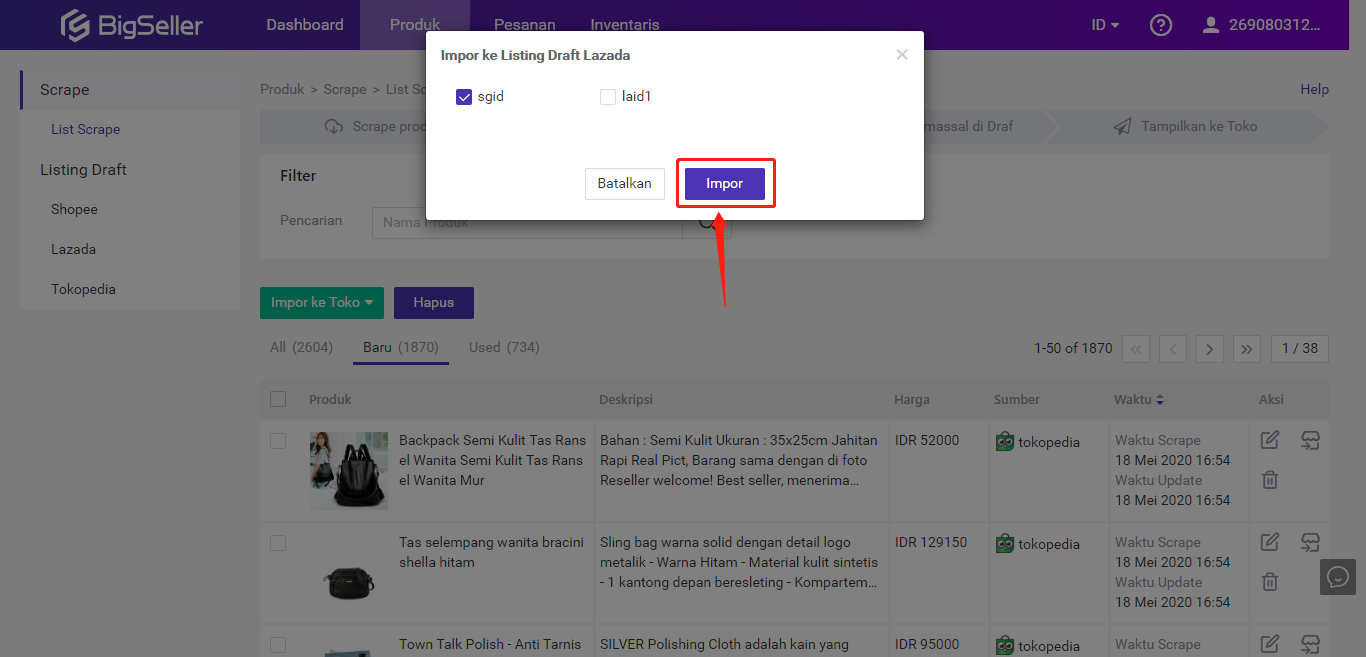Import the Tas selempang row to store
This screenshot has width=1366, height=657.
1310,542
